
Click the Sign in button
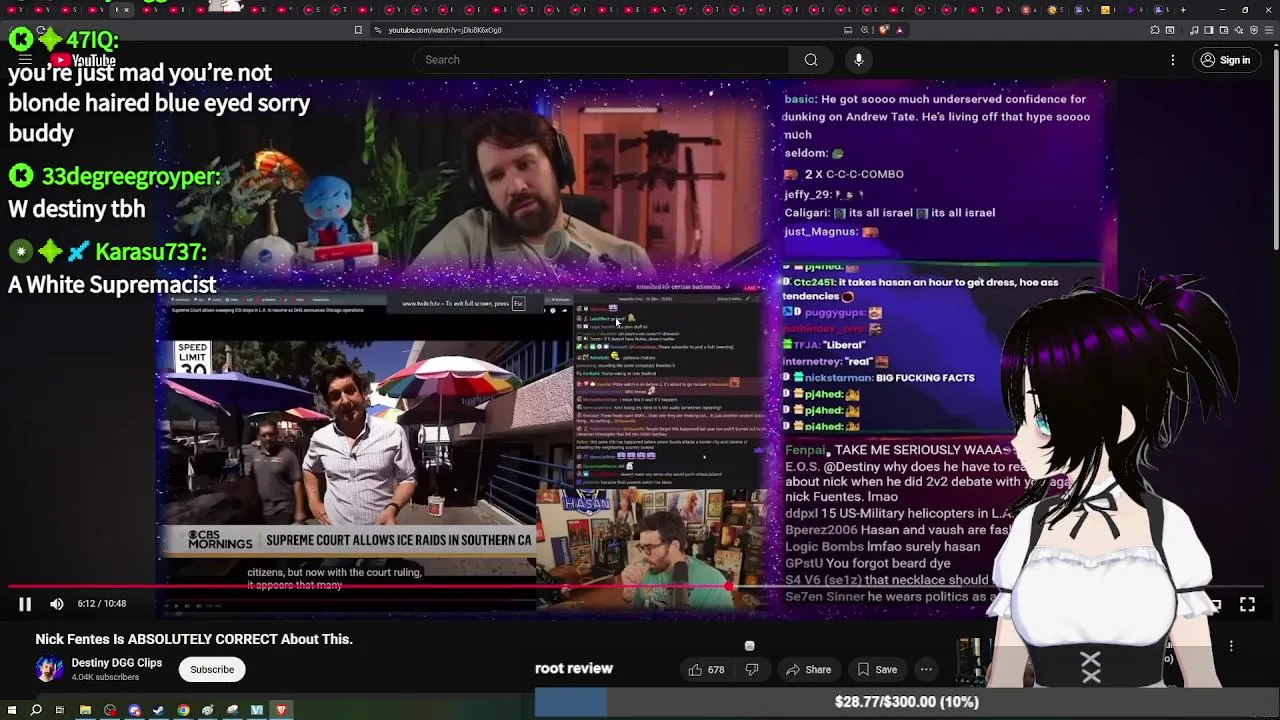[1225, 60]
